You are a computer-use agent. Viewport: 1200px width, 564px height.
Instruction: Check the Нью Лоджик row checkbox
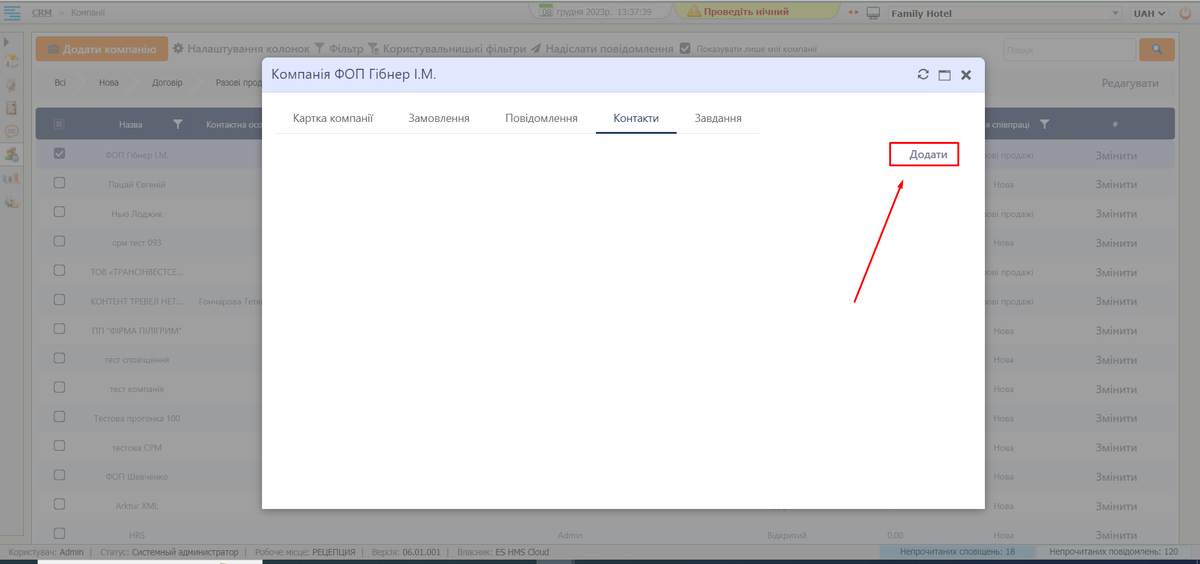pos(59,212)
